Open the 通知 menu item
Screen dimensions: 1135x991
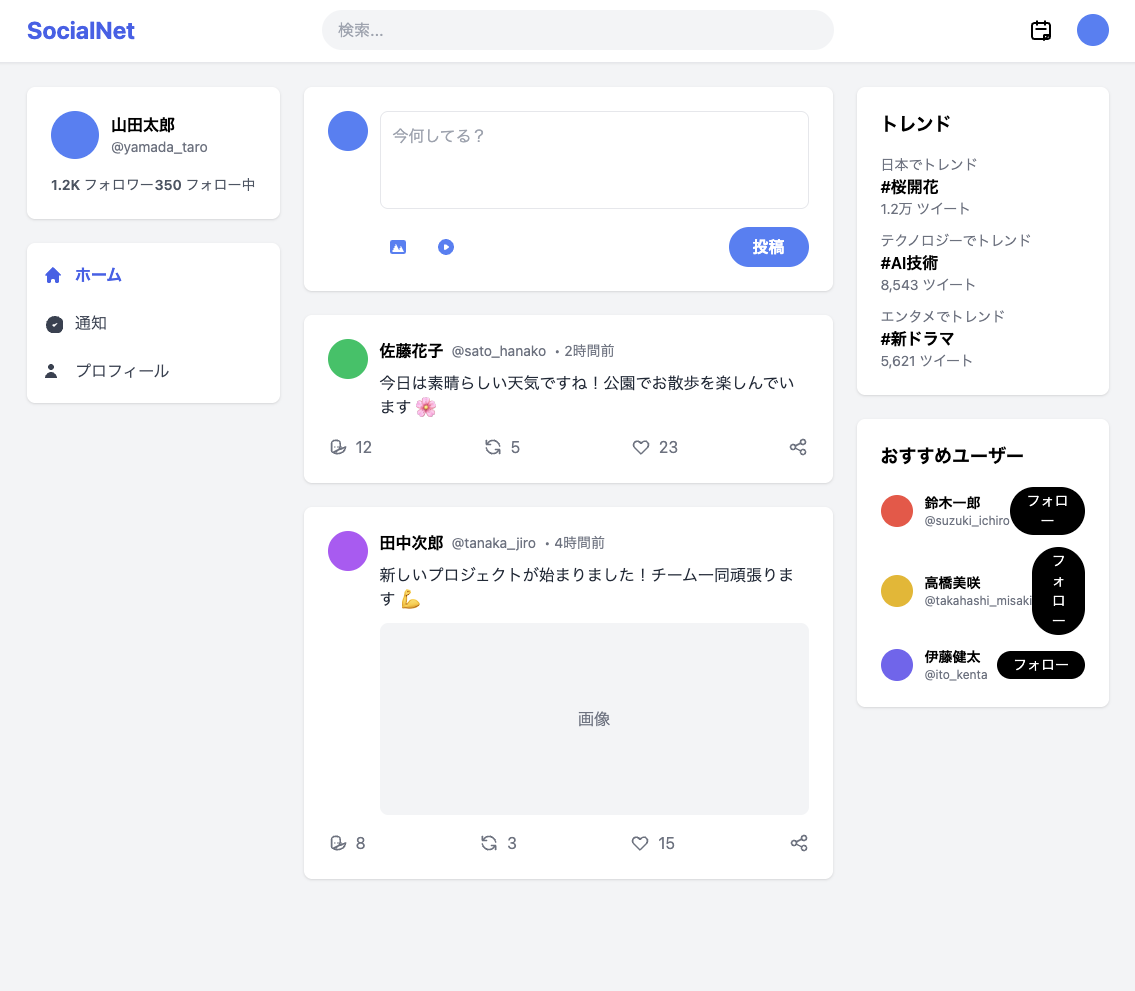pyautogui.click(x=153, y=324)
